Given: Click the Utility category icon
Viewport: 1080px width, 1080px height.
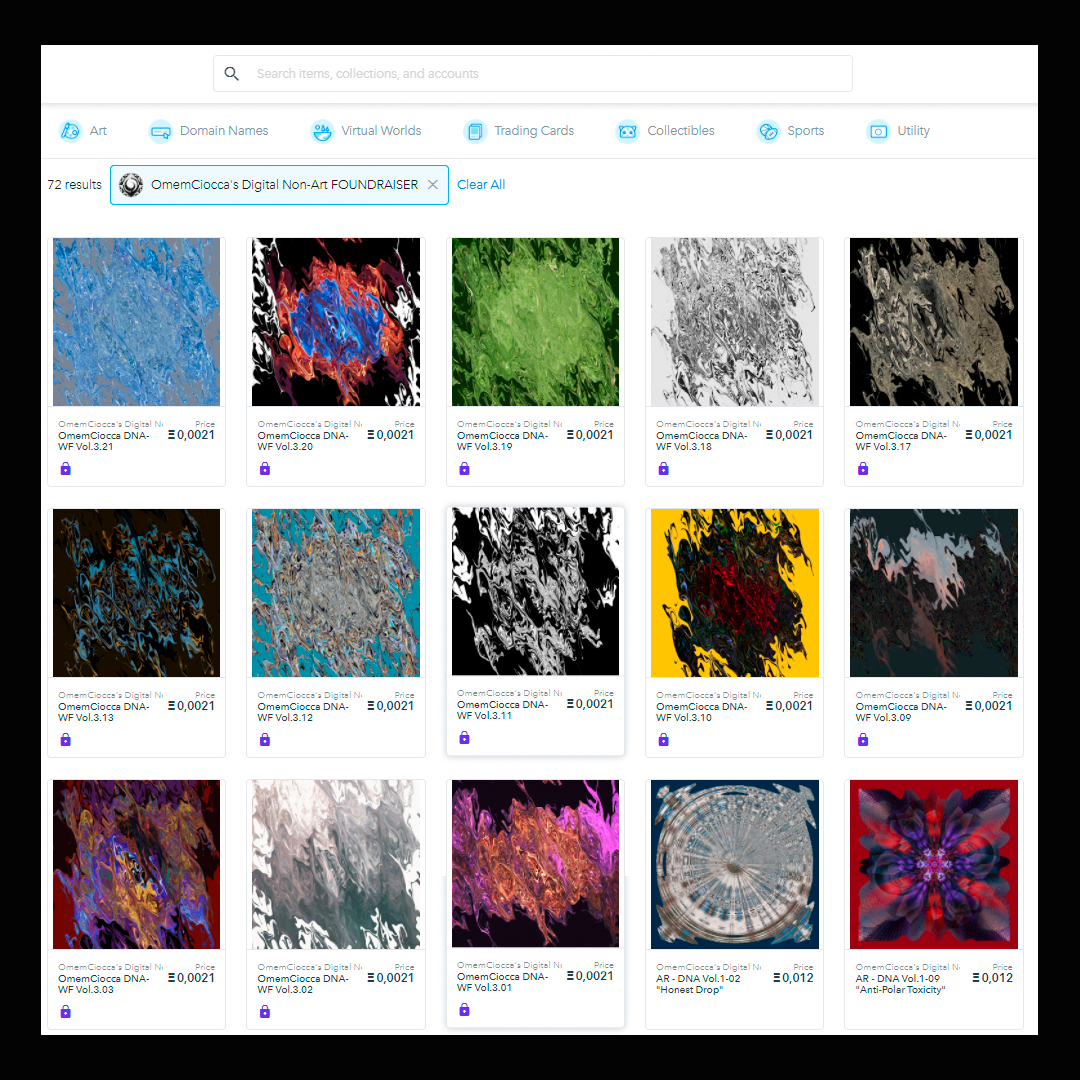Looking at the screenshot, I should click(878, 131).
